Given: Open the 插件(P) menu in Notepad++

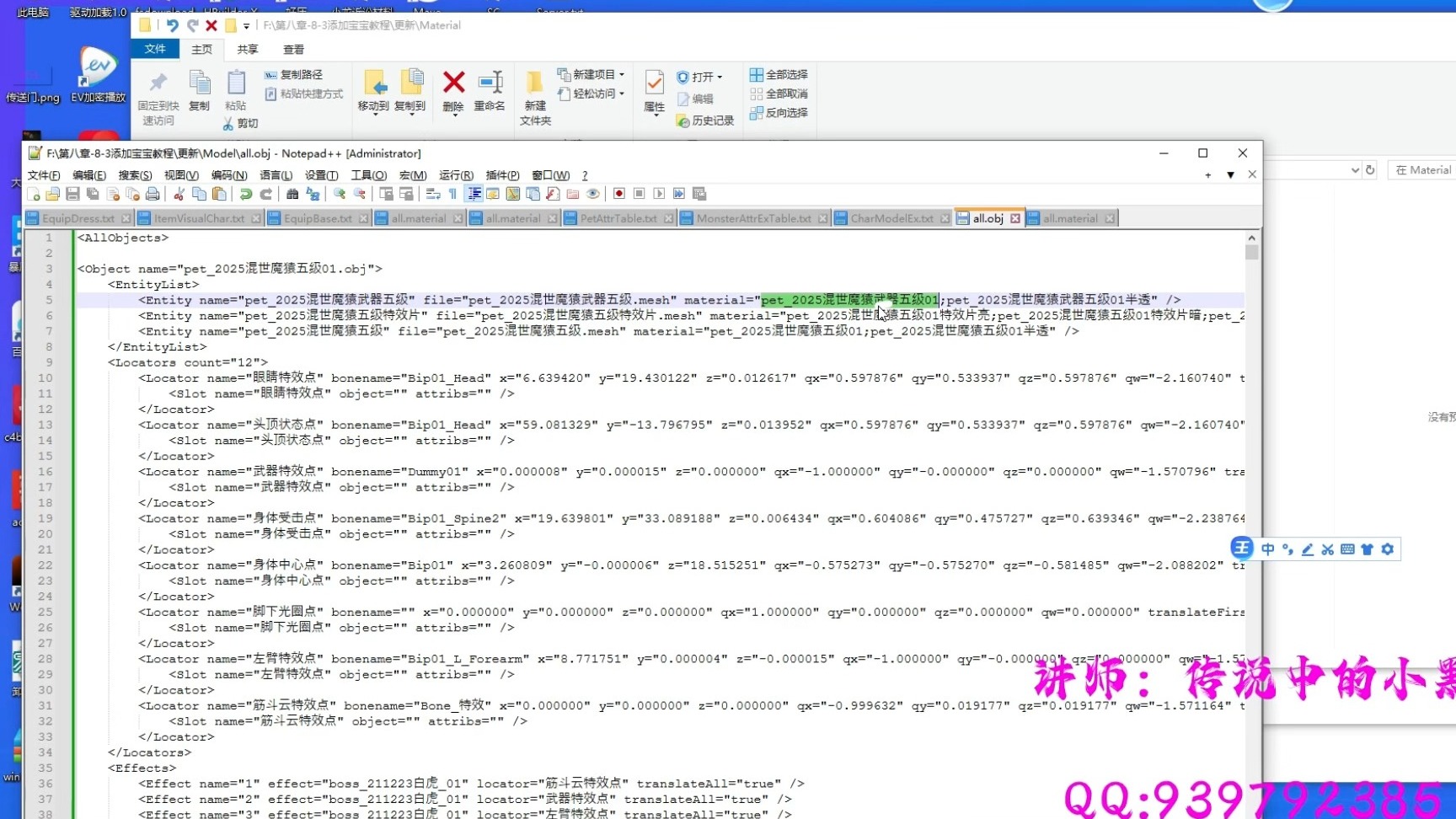Looking at the screenshot, I should tap(503, 175).
